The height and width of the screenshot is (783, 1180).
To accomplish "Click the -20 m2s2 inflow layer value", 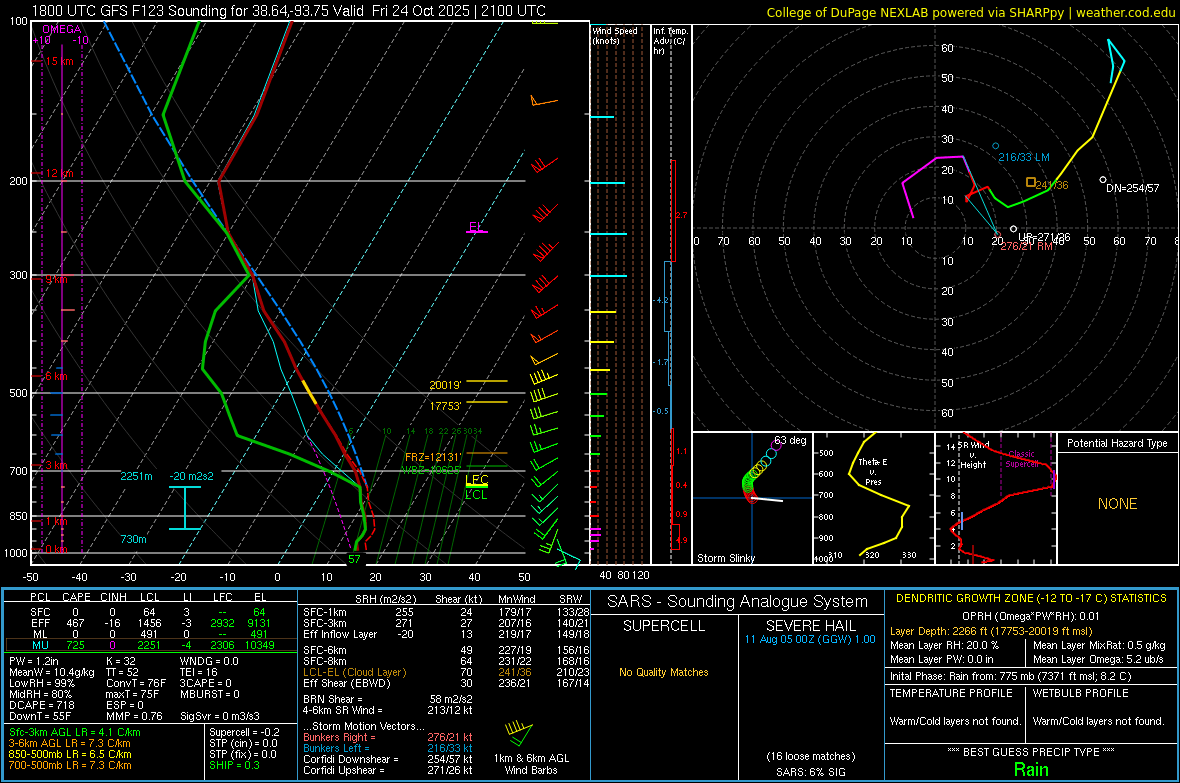I will point(191,476).
